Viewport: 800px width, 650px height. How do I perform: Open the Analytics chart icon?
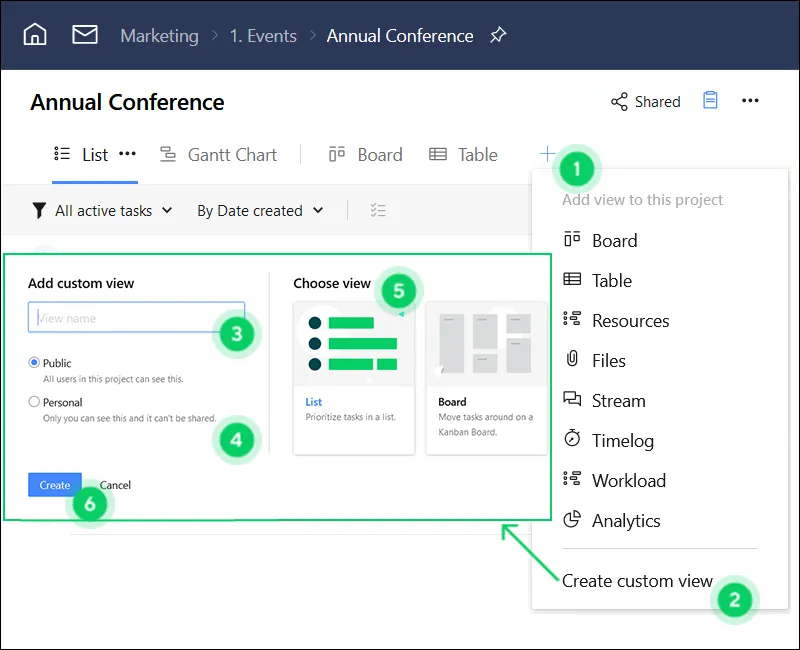point(574,520)
